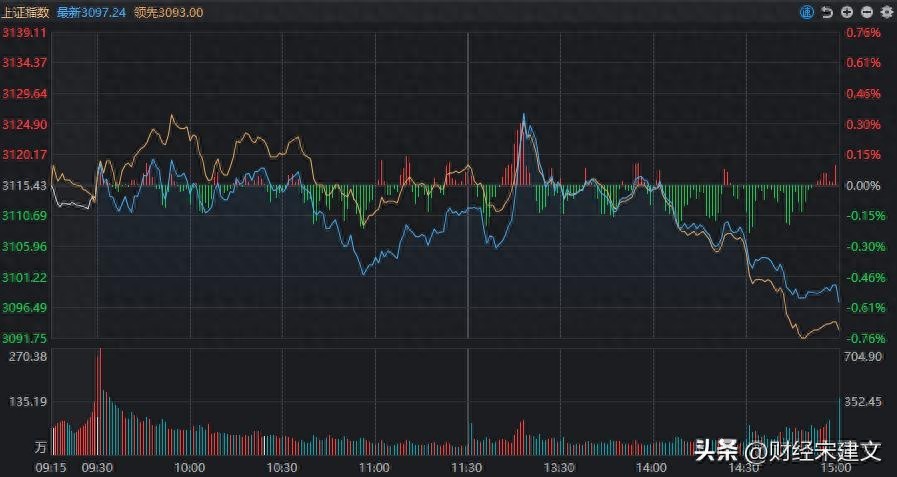Zoom in with the plus icon
The image size is (897, 477).
coord(847,12)
